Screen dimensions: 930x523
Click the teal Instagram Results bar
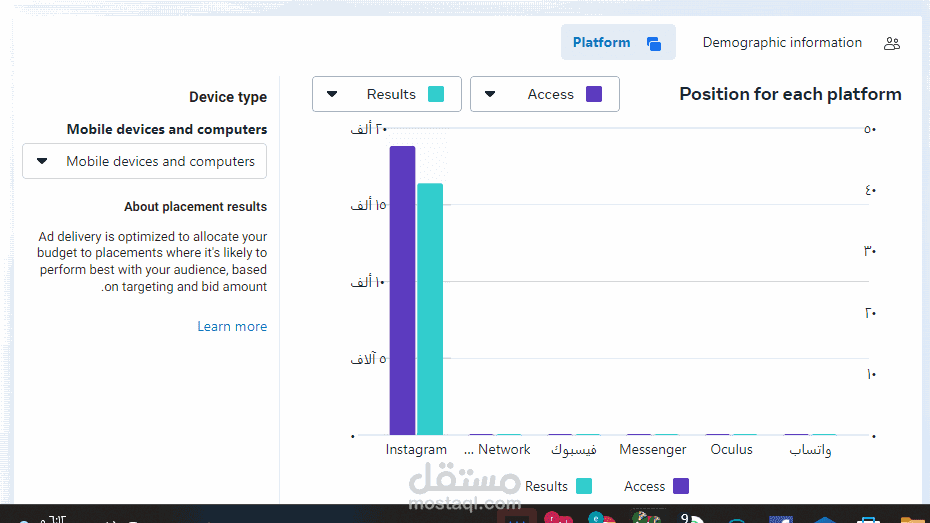click(430, 309)
